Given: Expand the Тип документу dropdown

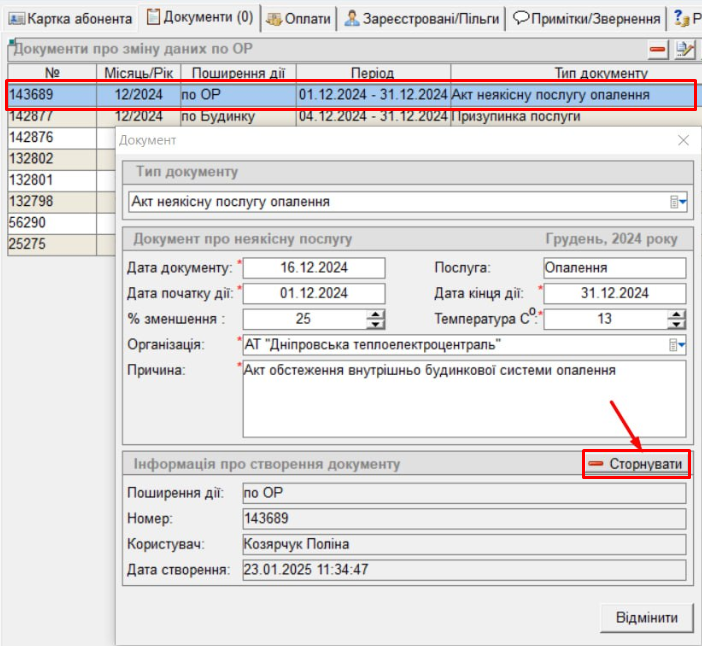Looking at the screenshot, I should coord(679,202).
